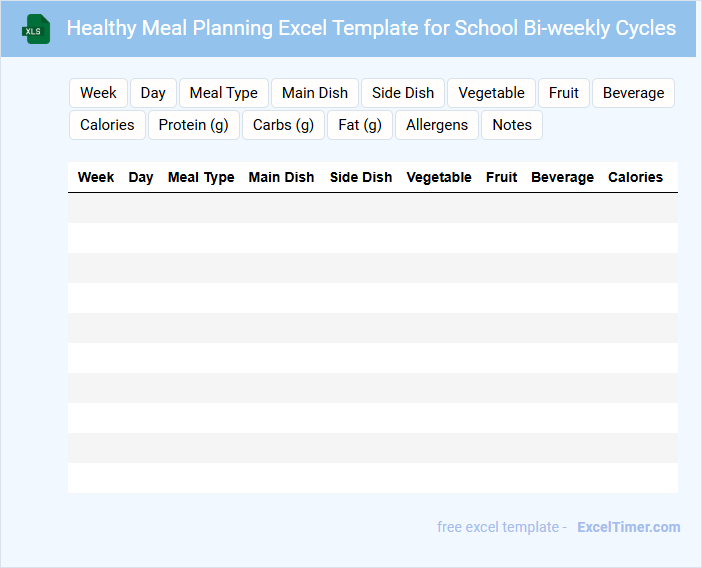Click the Allergens tag button
The width and height of the screenshot is (702, 568).
click(x=437, y=125)
